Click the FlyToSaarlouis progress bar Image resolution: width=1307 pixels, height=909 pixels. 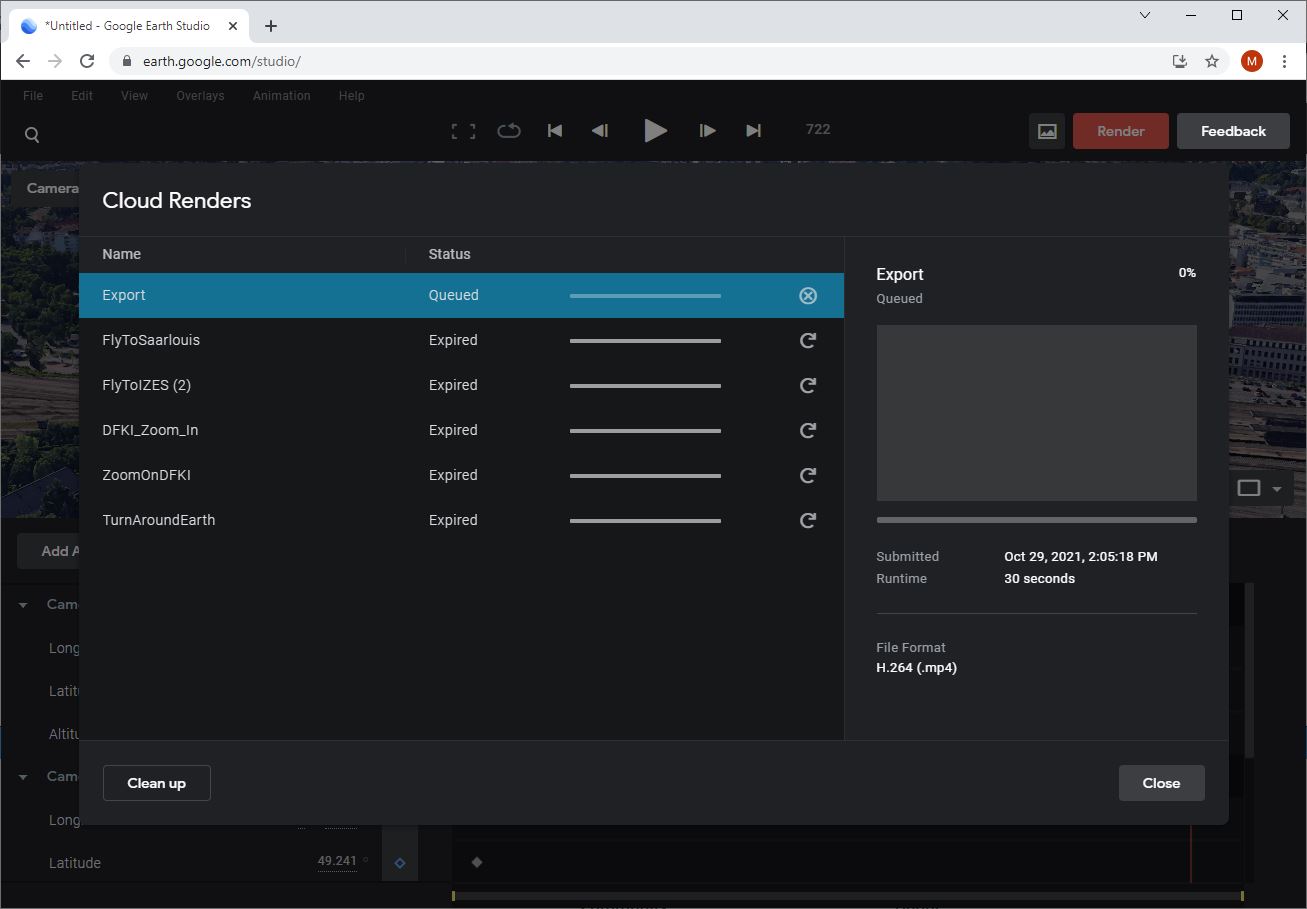point(645,341)
